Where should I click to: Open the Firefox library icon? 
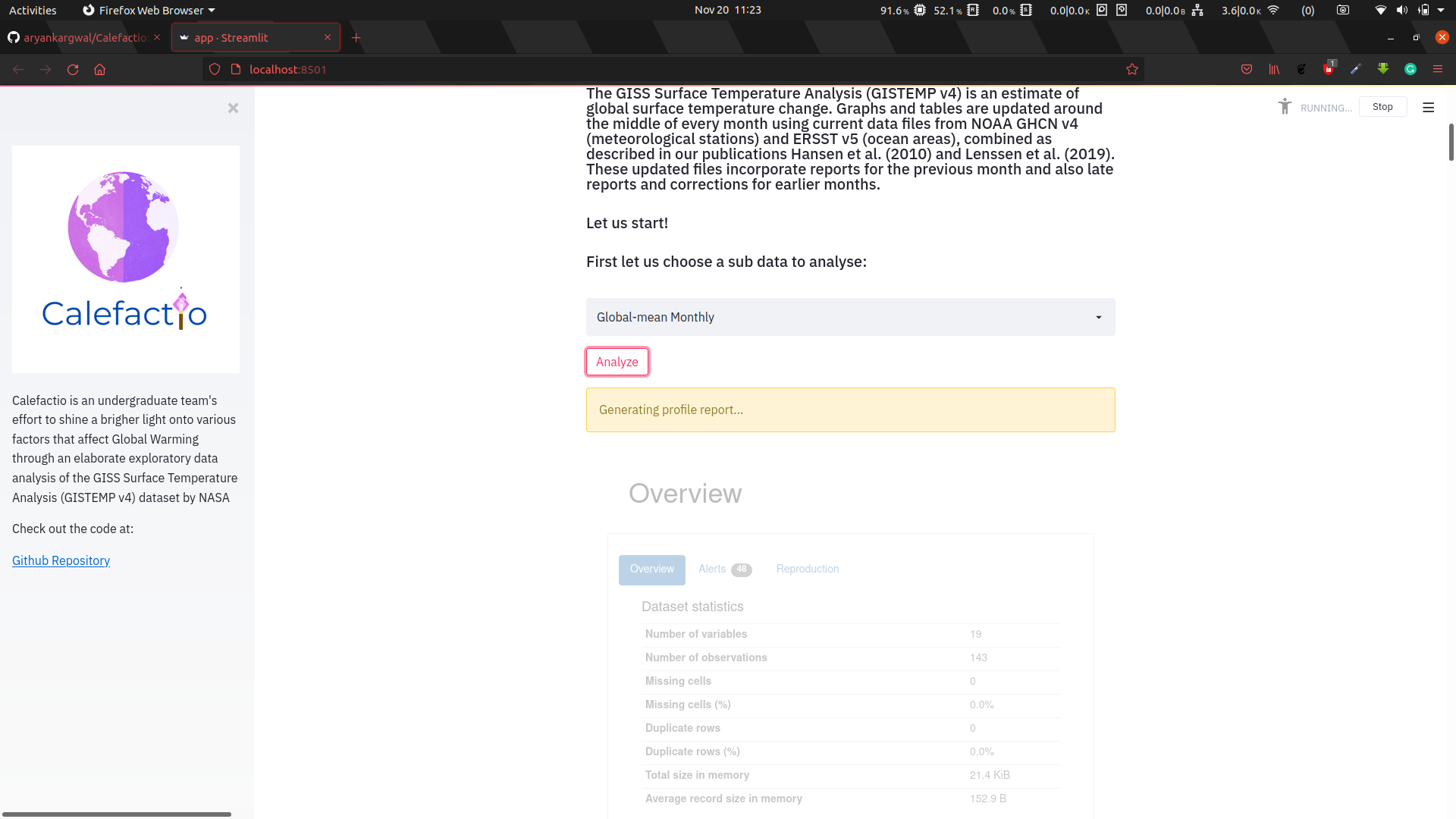[1274, 70]
